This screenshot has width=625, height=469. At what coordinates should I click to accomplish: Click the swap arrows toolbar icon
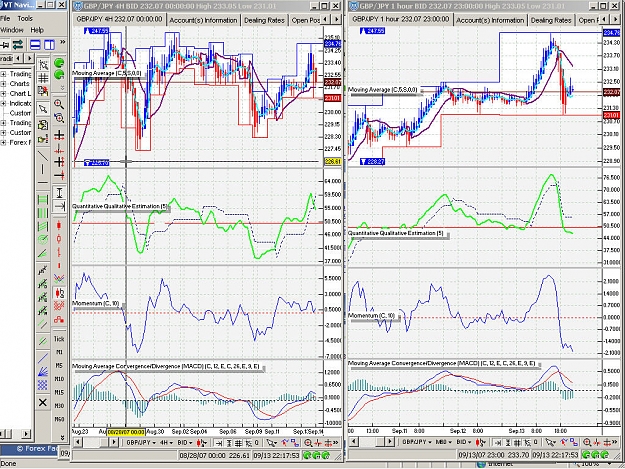tap(18, 45)
